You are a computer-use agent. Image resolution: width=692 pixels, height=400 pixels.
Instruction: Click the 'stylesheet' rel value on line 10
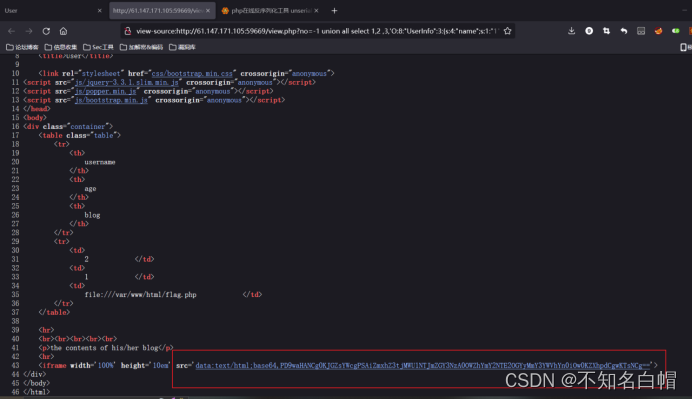(101, 74)
